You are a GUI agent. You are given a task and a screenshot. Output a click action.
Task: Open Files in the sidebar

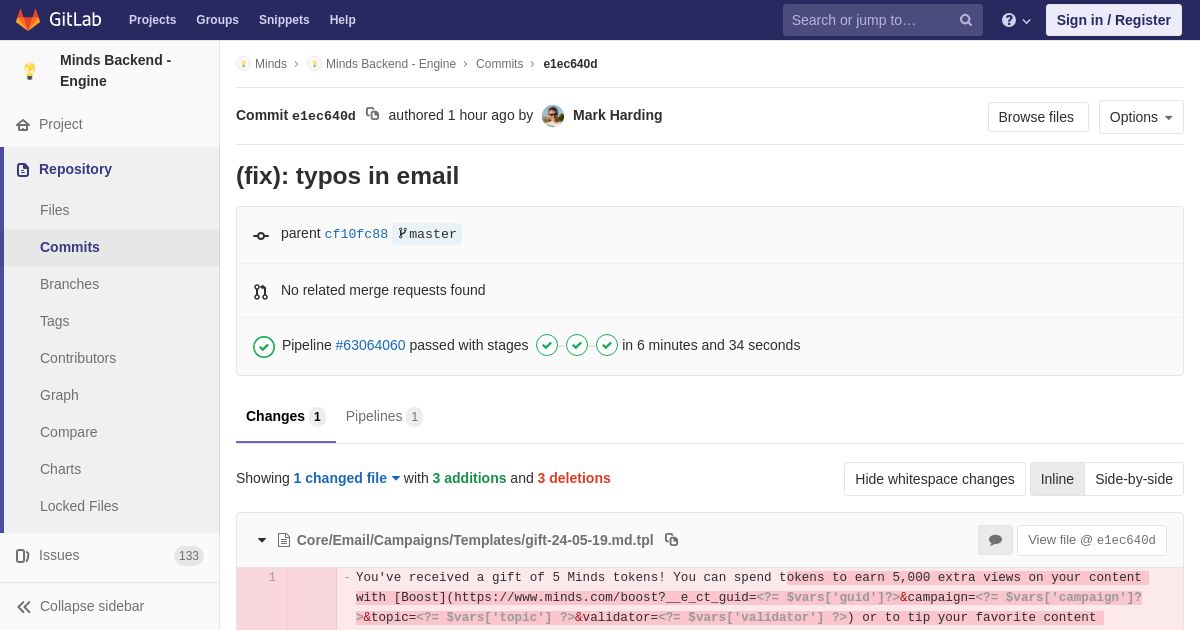[x=110, y=210]
